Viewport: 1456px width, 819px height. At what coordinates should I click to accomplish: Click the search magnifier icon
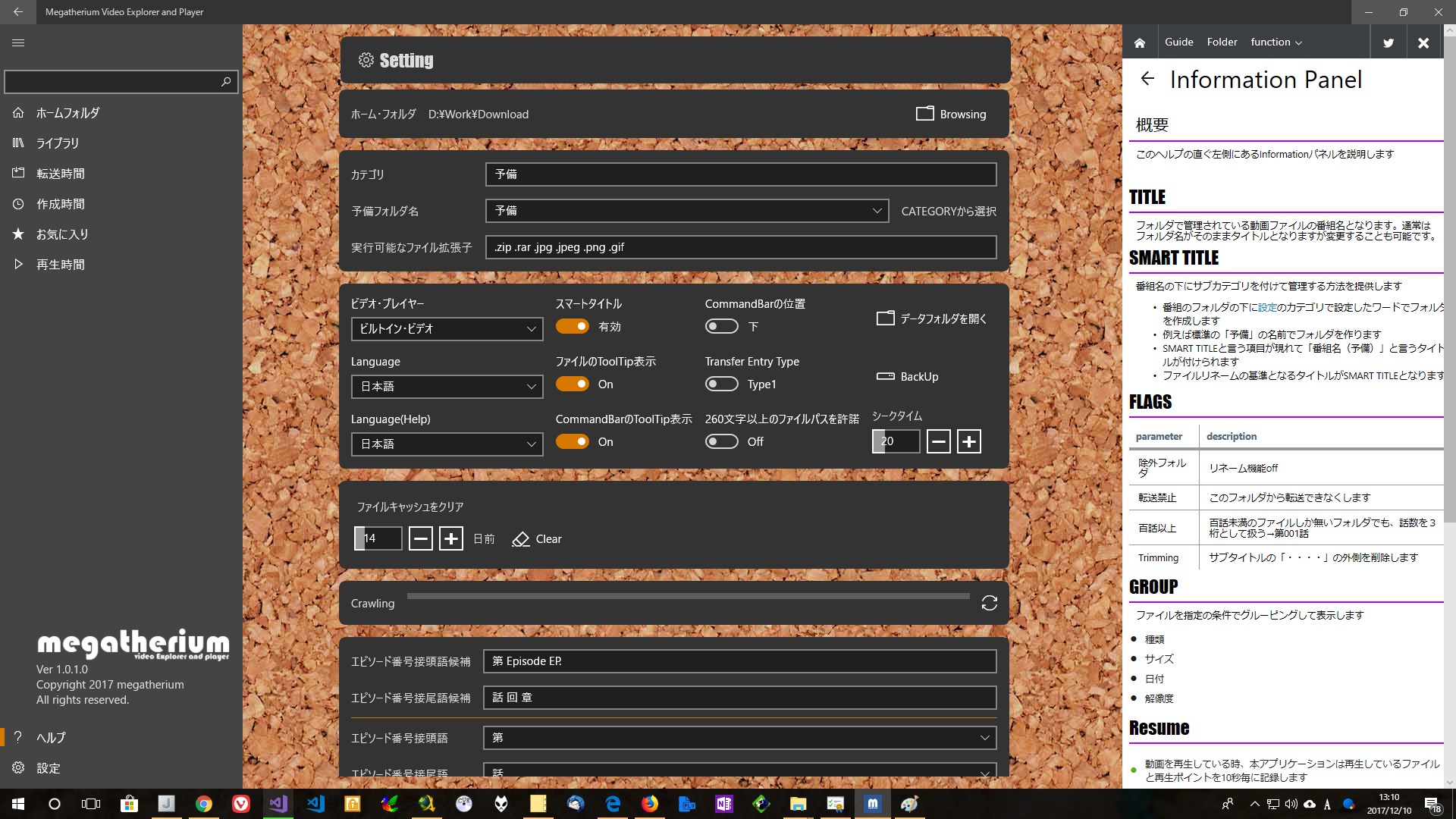click(225, 82)
